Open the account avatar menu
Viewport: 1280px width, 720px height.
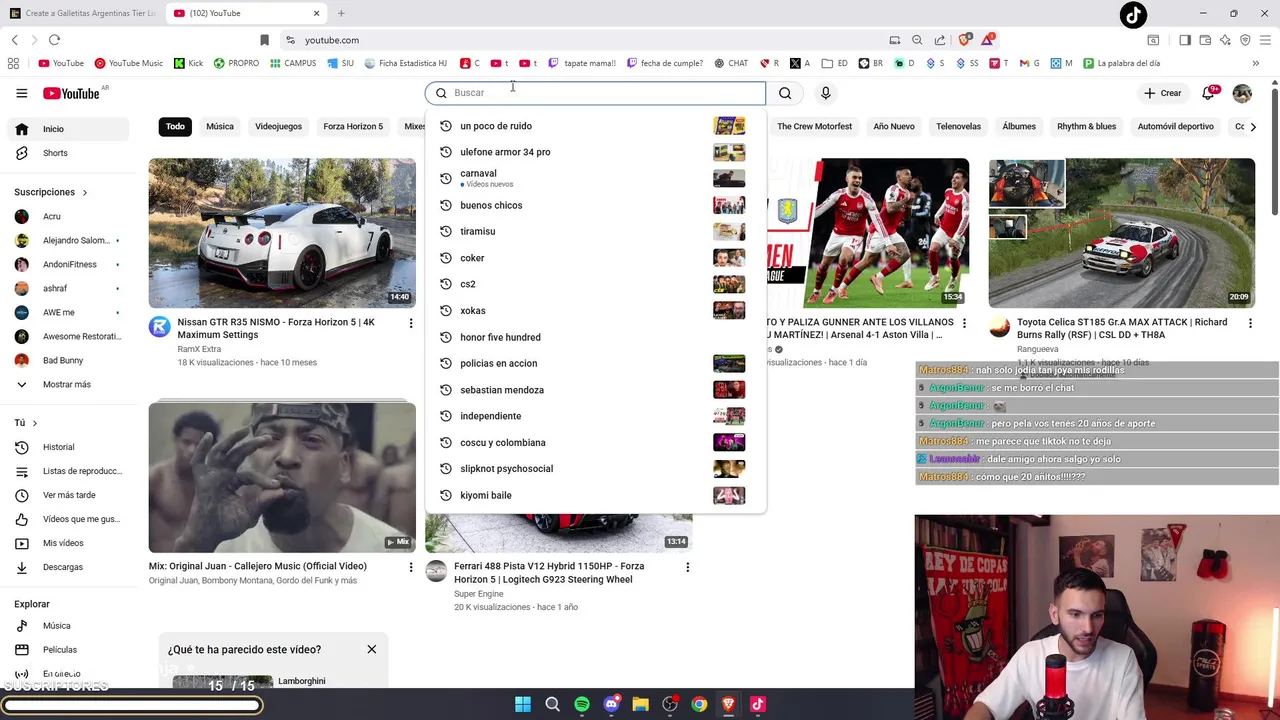coord(1242,93)
